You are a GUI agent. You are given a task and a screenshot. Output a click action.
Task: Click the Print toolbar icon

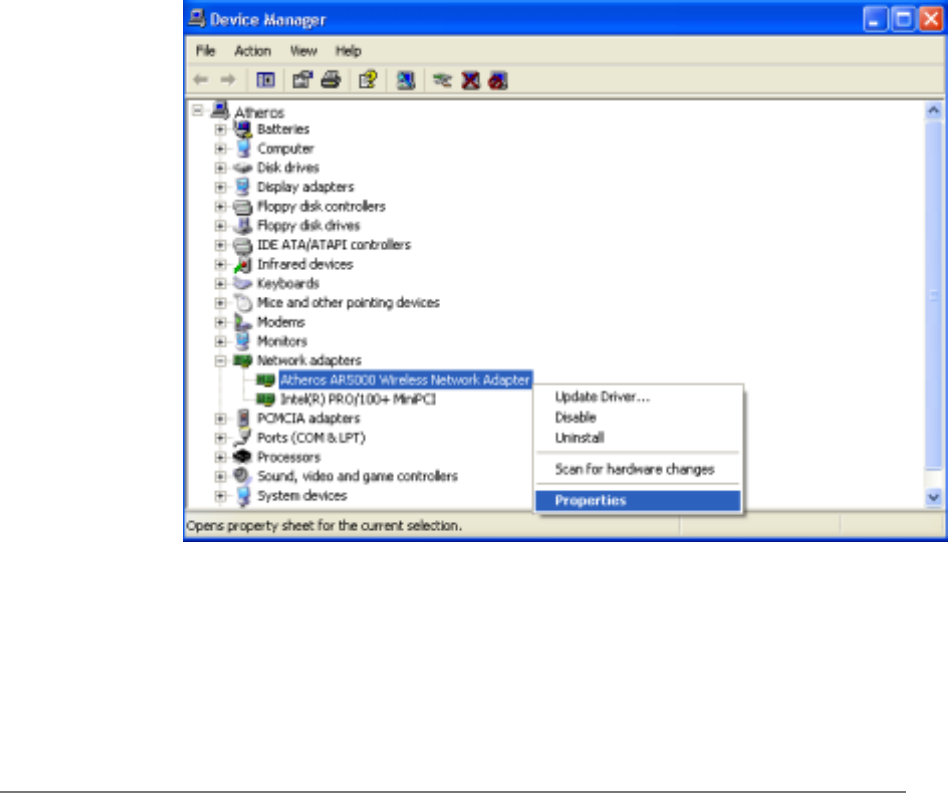(x=331, y=80)
